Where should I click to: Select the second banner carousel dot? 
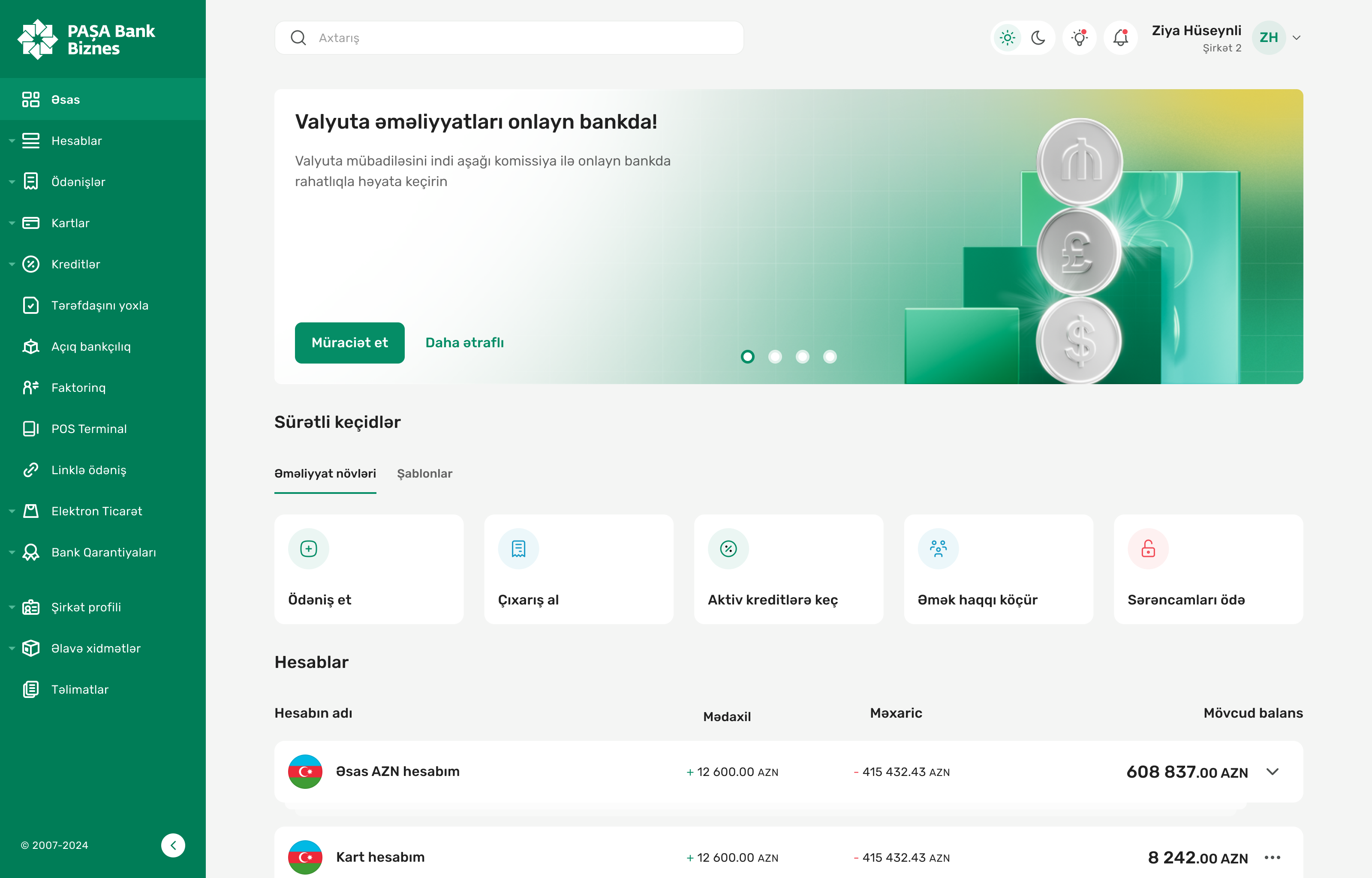(775, 356)
